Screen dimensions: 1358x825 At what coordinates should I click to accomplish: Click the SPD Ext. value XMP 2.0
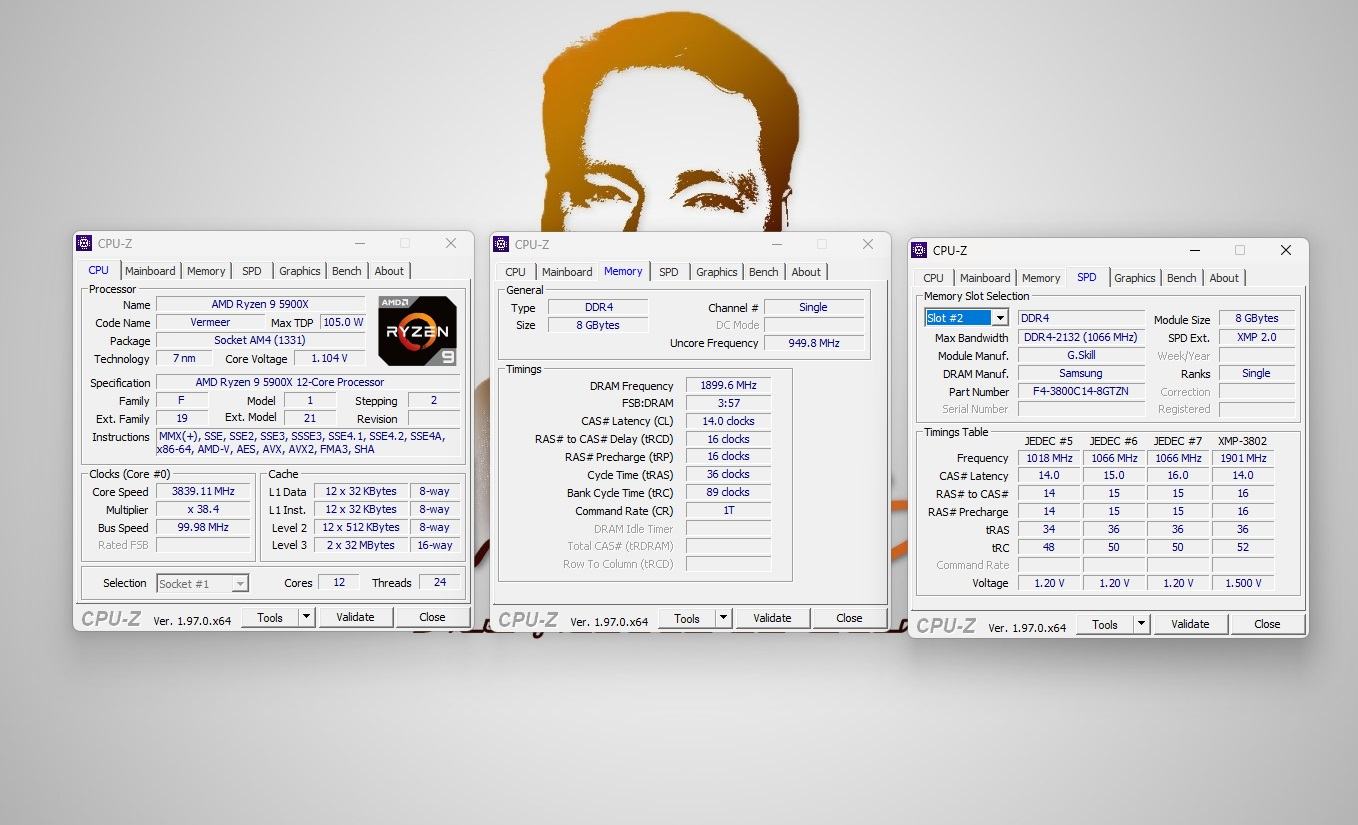point(1256,337)
